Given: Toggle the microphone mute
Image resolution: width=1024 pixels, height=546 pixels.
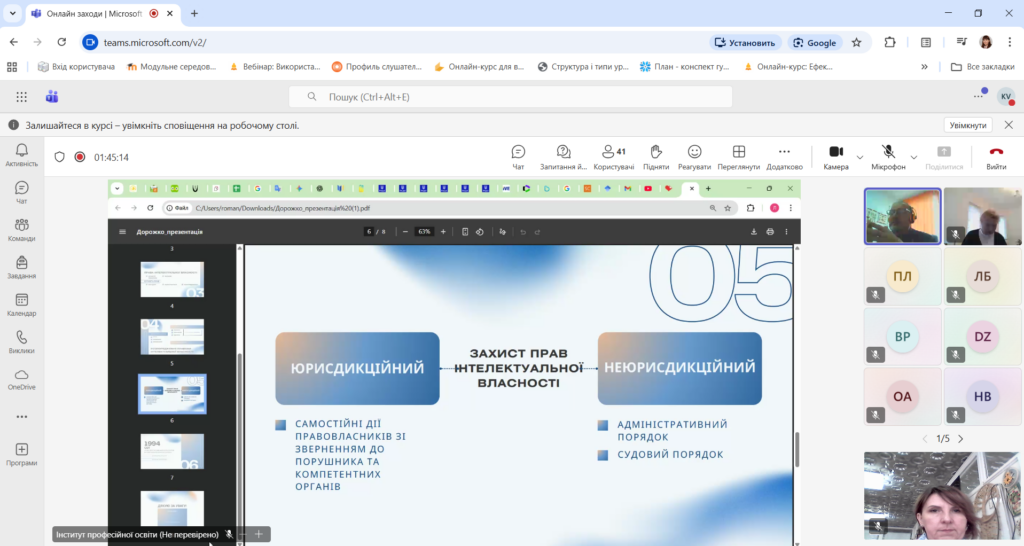Looking at the screenshot, I should 888,156.
